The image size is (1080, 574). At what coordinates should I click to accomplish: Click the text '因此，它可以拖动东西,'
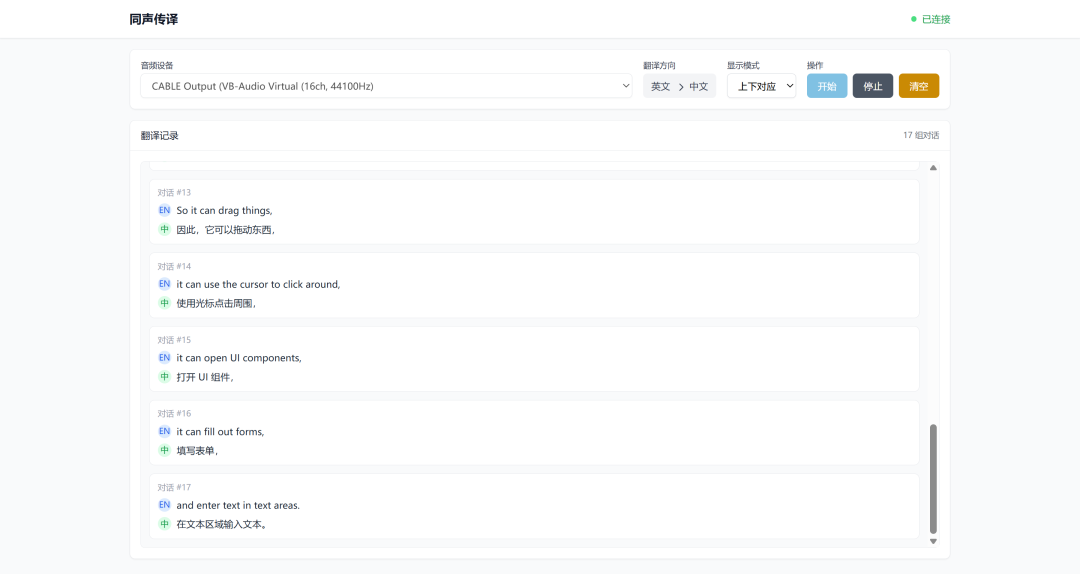pos(226,229)
